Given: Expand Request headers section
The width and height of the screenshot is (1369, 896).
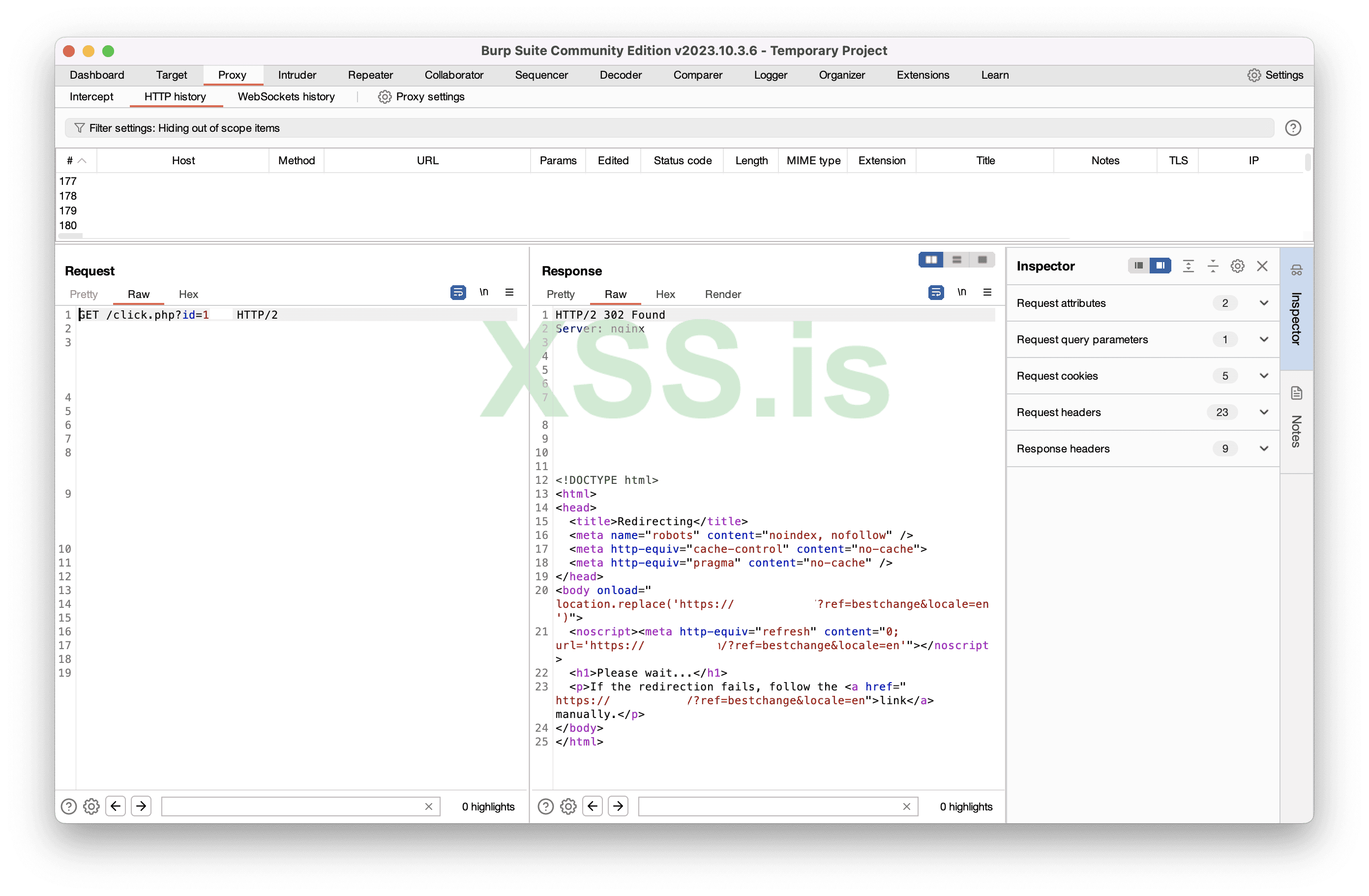Looking at the screenshot, I should (1263, 412).
